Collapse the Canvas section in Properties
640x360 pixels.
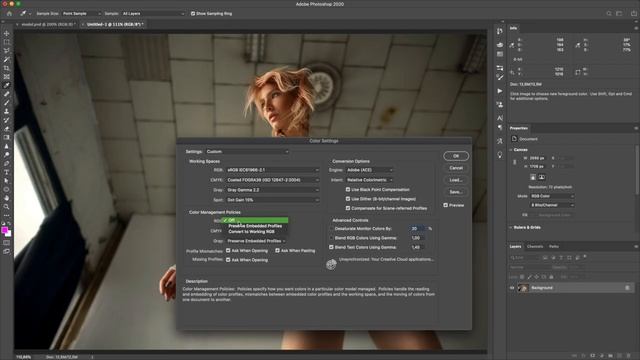click(511, 150)
